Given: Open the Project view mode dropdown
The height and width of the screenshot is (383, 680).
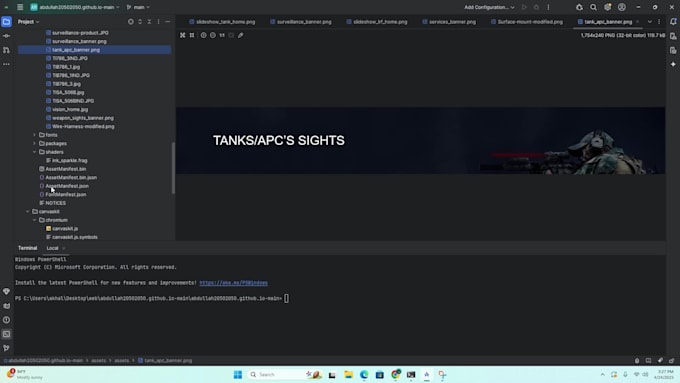Looking at the screenshot, I should [x=28, y=22].
